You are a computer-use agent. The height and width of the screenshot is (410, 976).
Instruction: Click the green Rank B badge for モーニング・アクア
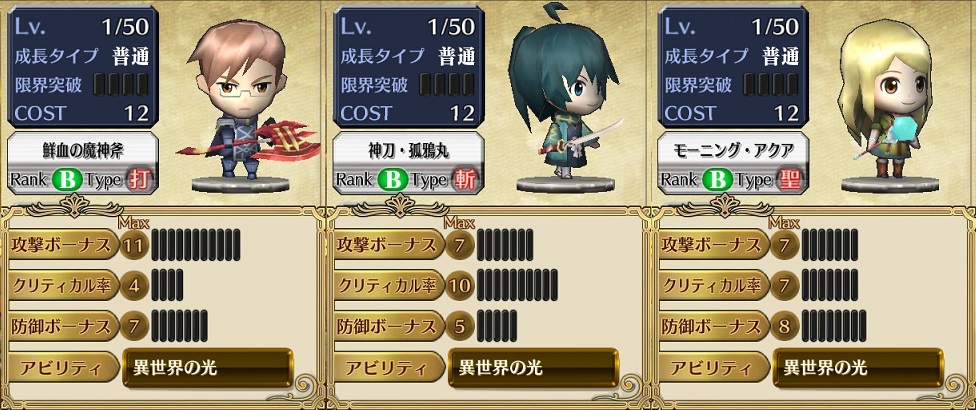(x=716, y=180)
